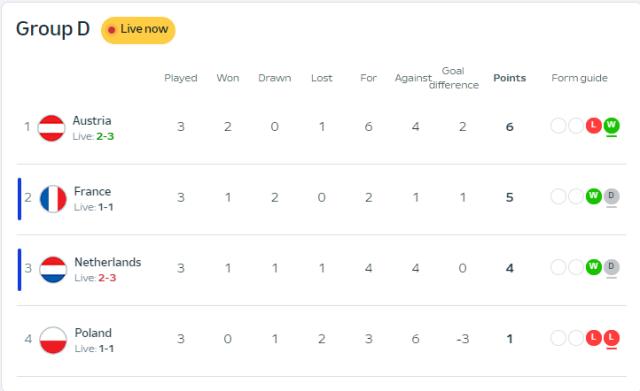
Task: Click the France flag icon
Action: [x=53, y=199]
